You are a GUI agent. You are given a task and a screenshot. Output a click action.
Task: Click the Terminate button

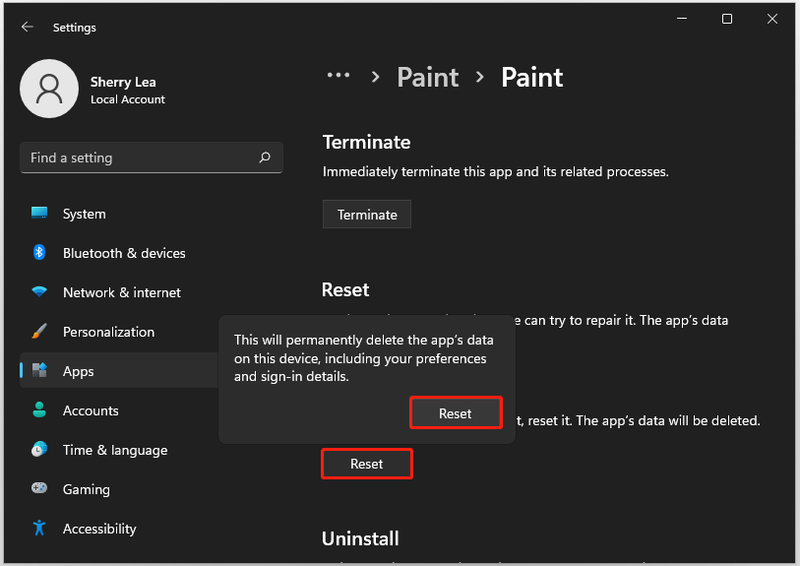coord(367,214)
